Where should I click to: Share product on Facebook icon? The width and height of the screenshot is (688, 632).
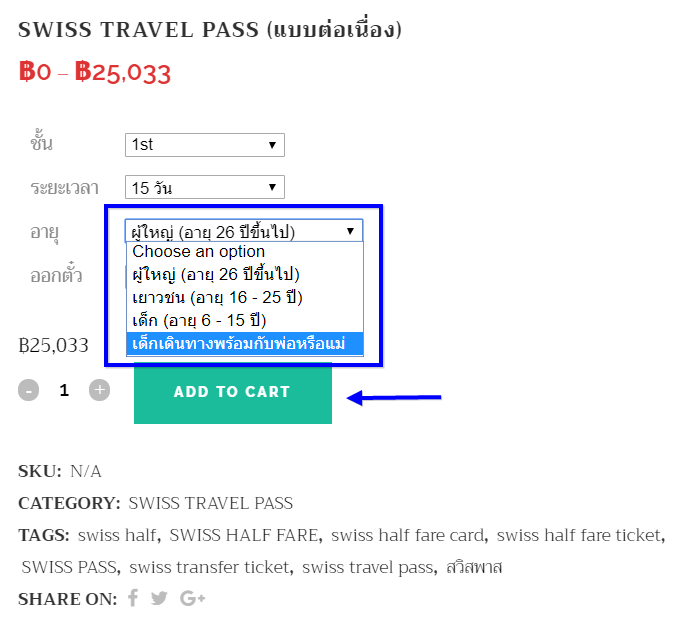pos(133,598)
